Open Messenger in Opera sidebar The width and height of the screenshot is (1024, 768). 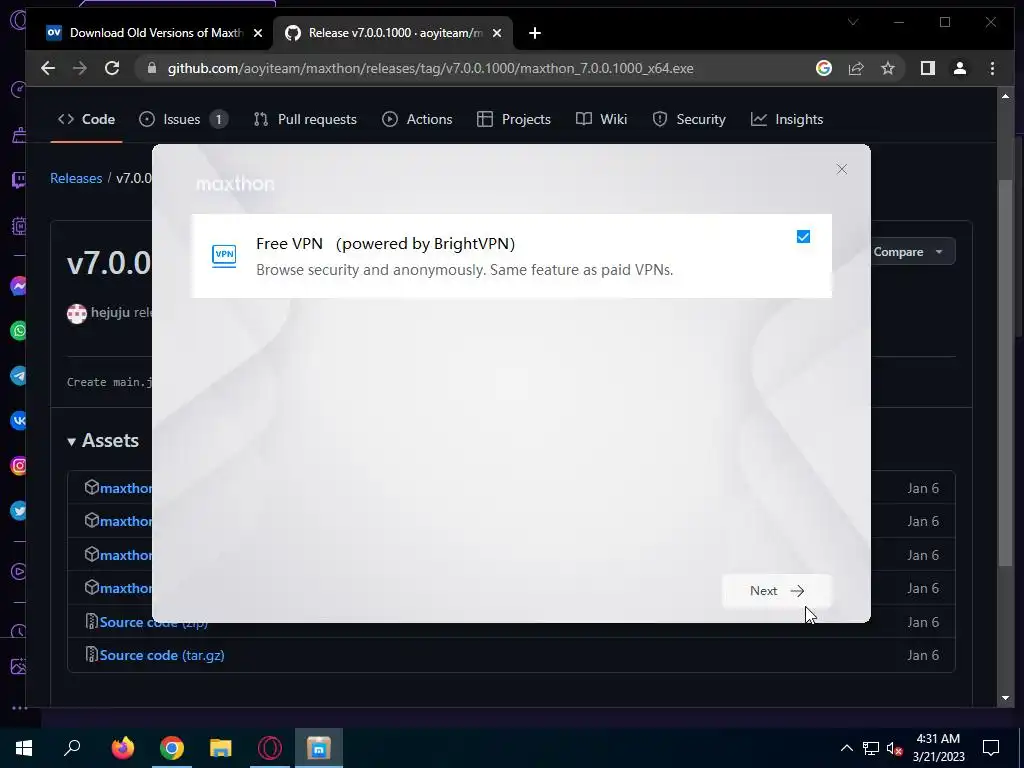click(x=18, y=286)
